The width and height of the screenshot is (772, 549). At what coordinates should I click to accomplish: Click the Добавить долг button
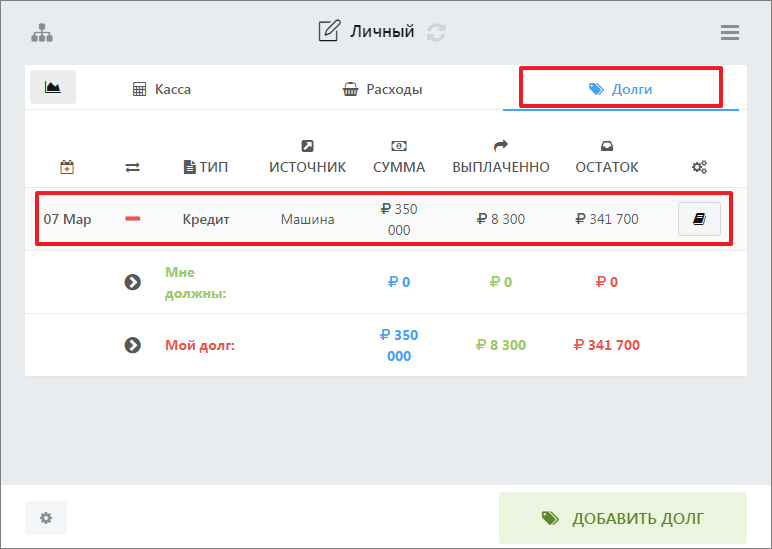(x=622, y=518)
